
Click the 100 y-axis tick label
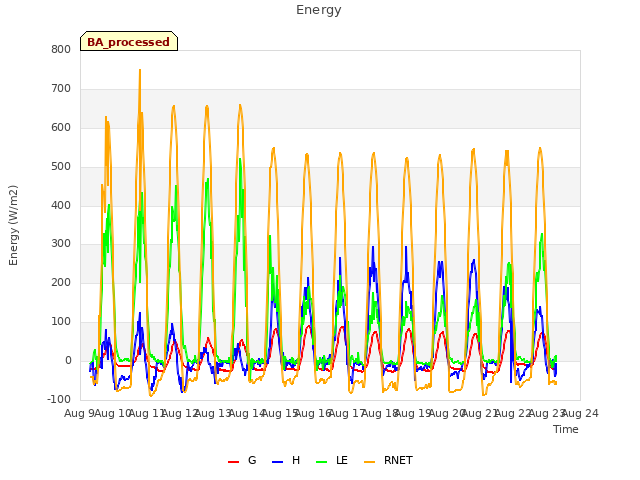61,322
